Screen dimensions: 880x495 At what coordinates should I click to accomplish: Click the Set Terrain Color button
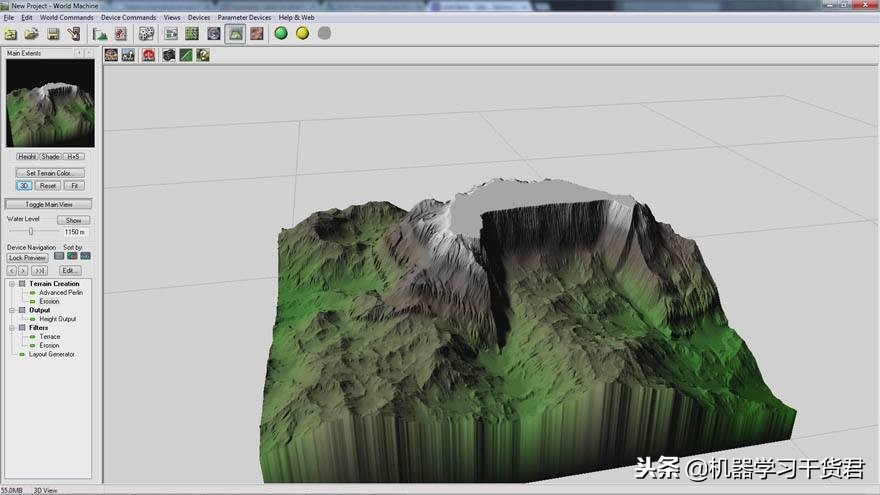49,173
